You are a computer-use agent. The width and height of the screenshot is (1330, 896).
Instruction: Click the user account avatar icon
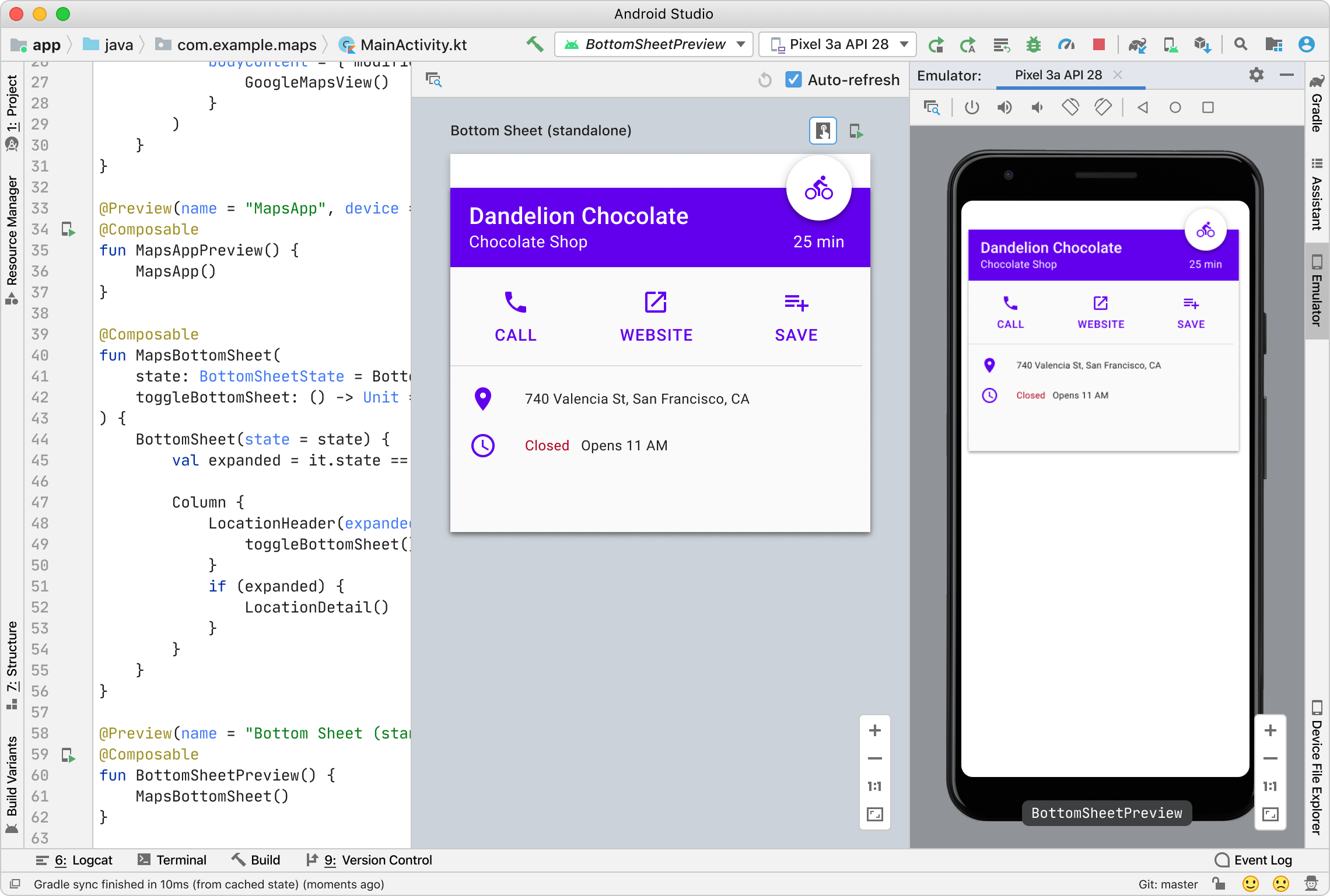(1307, 44)
